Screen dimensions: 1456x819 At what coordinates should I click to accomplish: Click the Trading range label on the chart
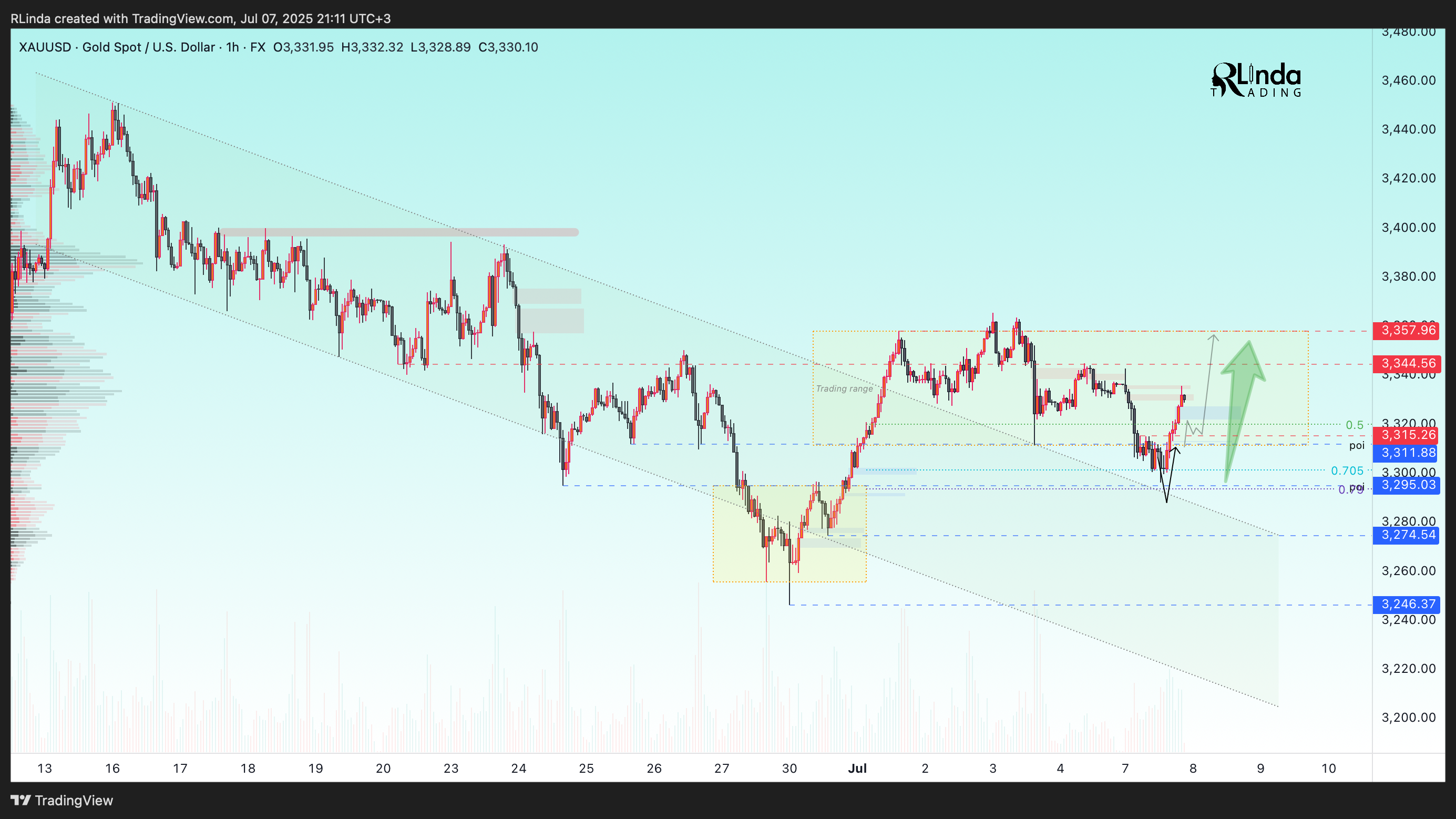pos(845,389)
